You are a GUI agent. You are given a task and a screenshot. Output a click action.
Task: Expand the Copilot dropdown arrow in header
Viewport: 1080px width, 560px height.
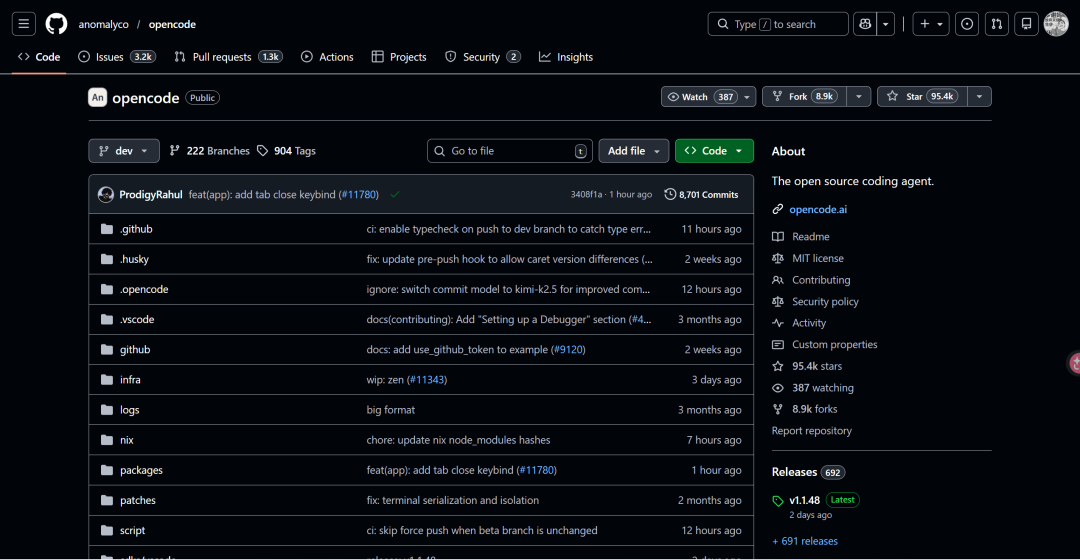tap(886, 24)
